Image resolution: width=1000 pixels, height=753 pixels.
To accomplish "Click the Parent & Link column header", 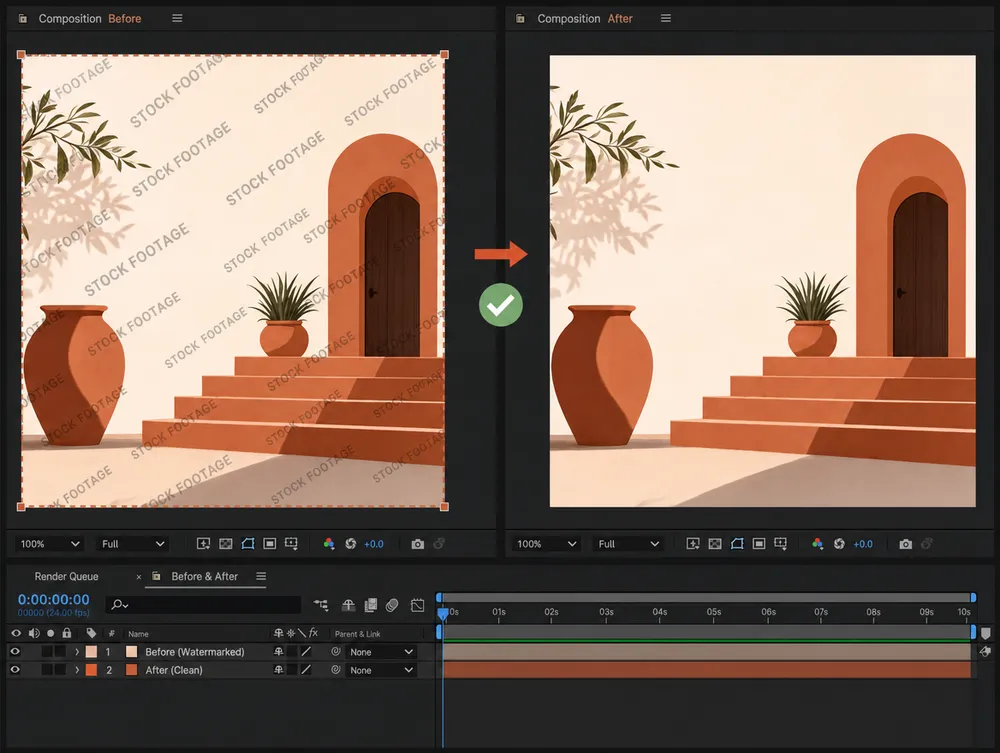I will (x=357, y=634).
